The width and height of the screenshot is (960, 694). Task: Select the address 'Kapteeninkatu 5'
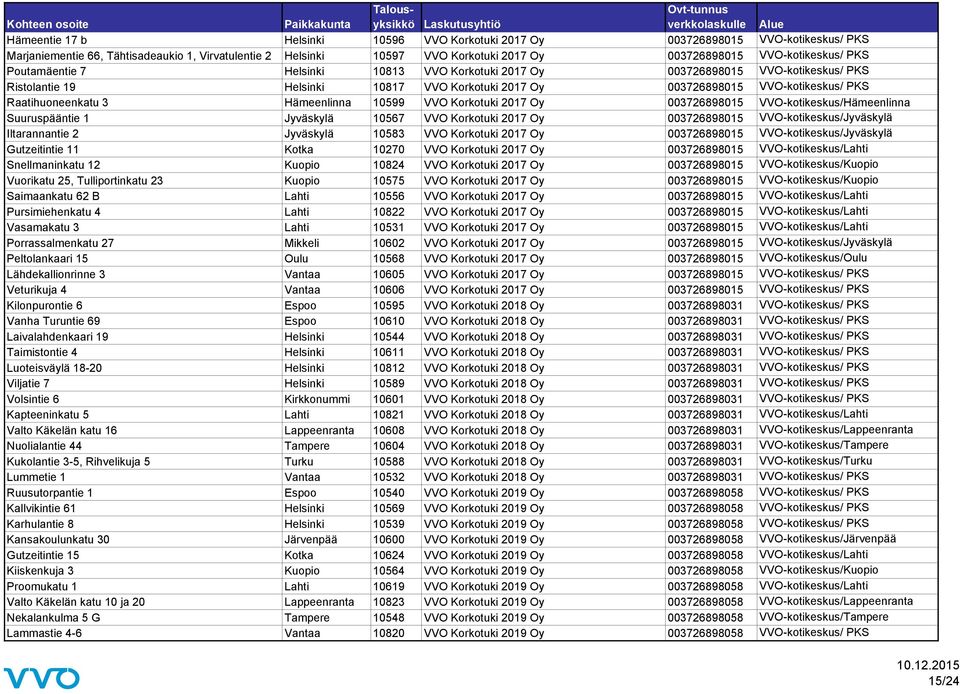tap(47, 415)
